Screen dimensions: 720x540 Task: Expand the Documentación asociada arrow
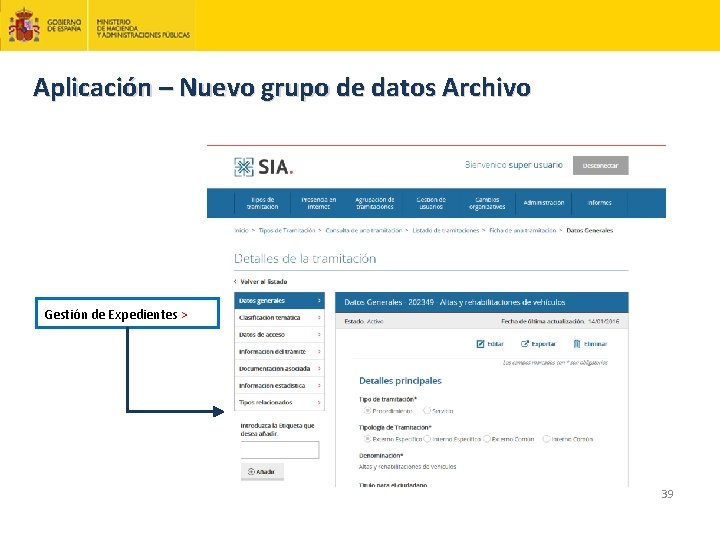[x=319, y=369]
